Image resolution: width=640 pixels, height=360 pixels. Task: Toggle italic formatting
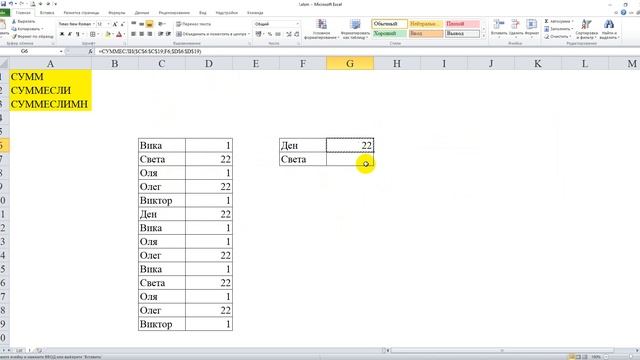[x=70, y=34]
